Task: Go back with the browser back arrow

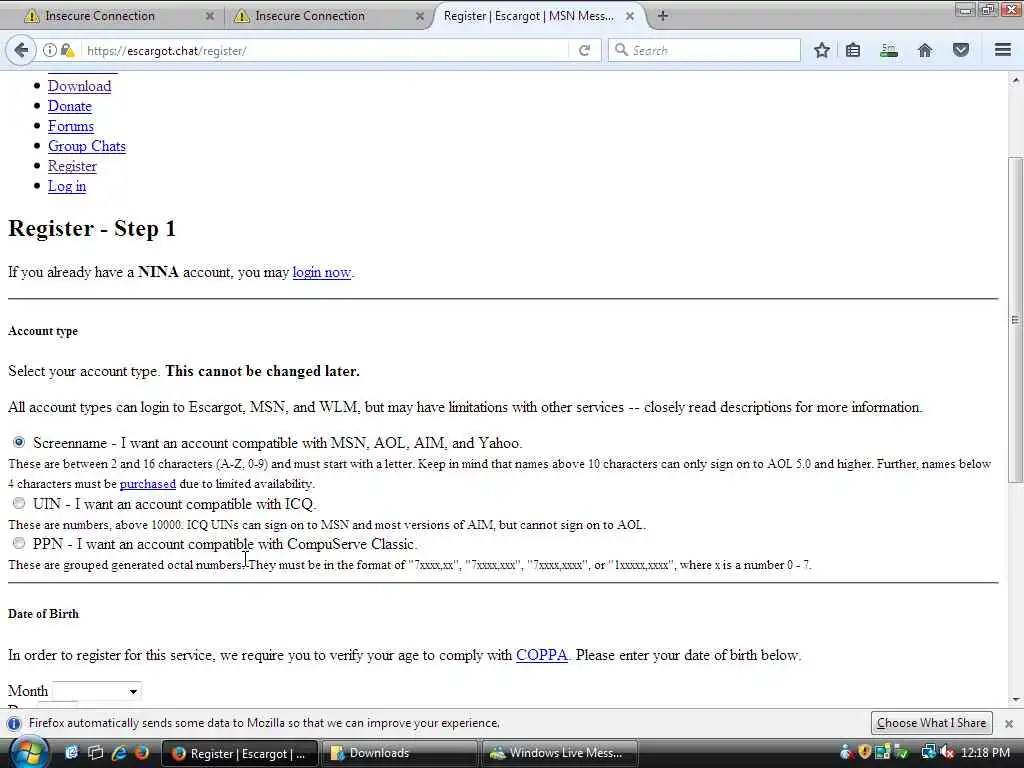Action: tap(21, 50)
